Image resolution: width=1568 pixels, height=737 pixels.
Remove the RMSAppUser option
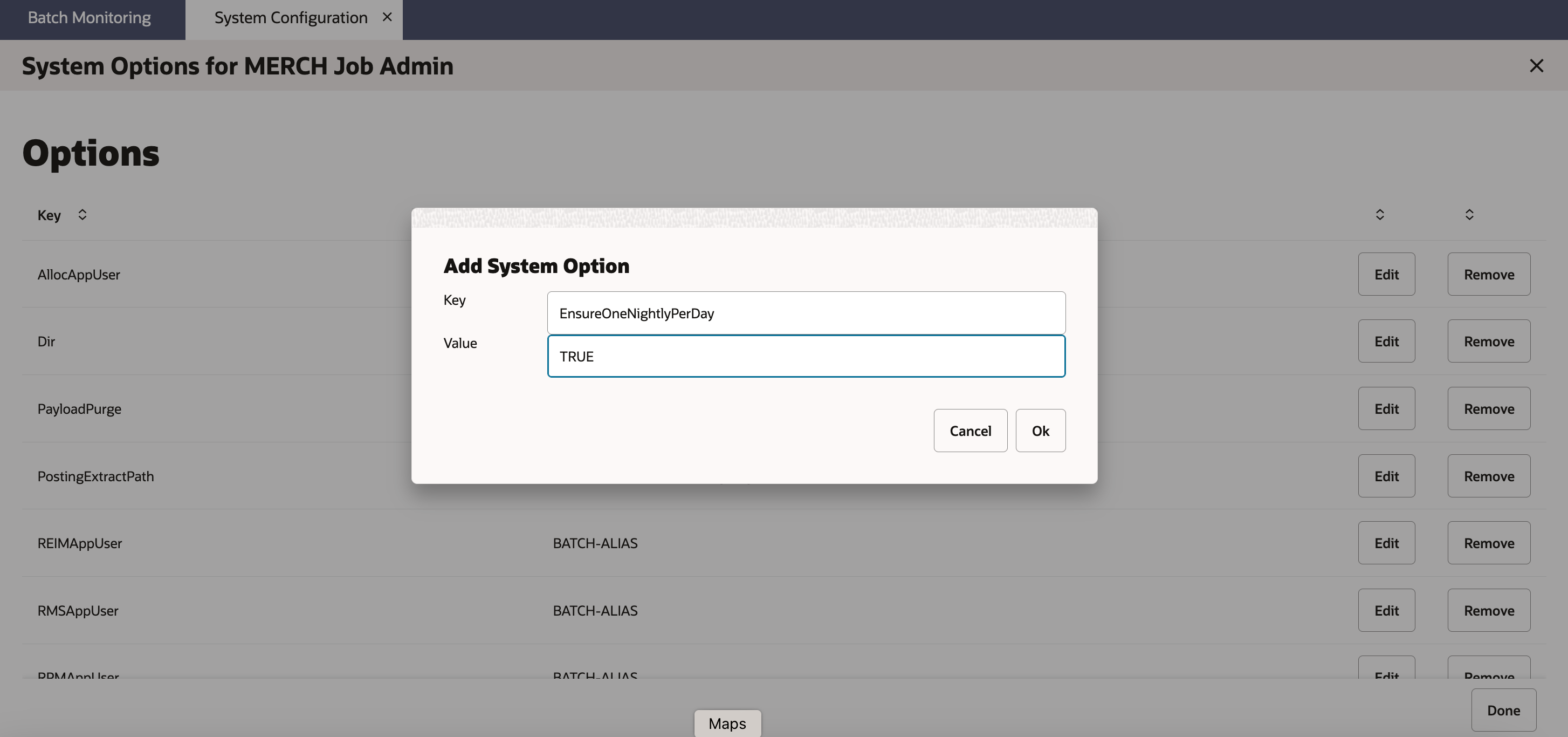pos(1489,610)
